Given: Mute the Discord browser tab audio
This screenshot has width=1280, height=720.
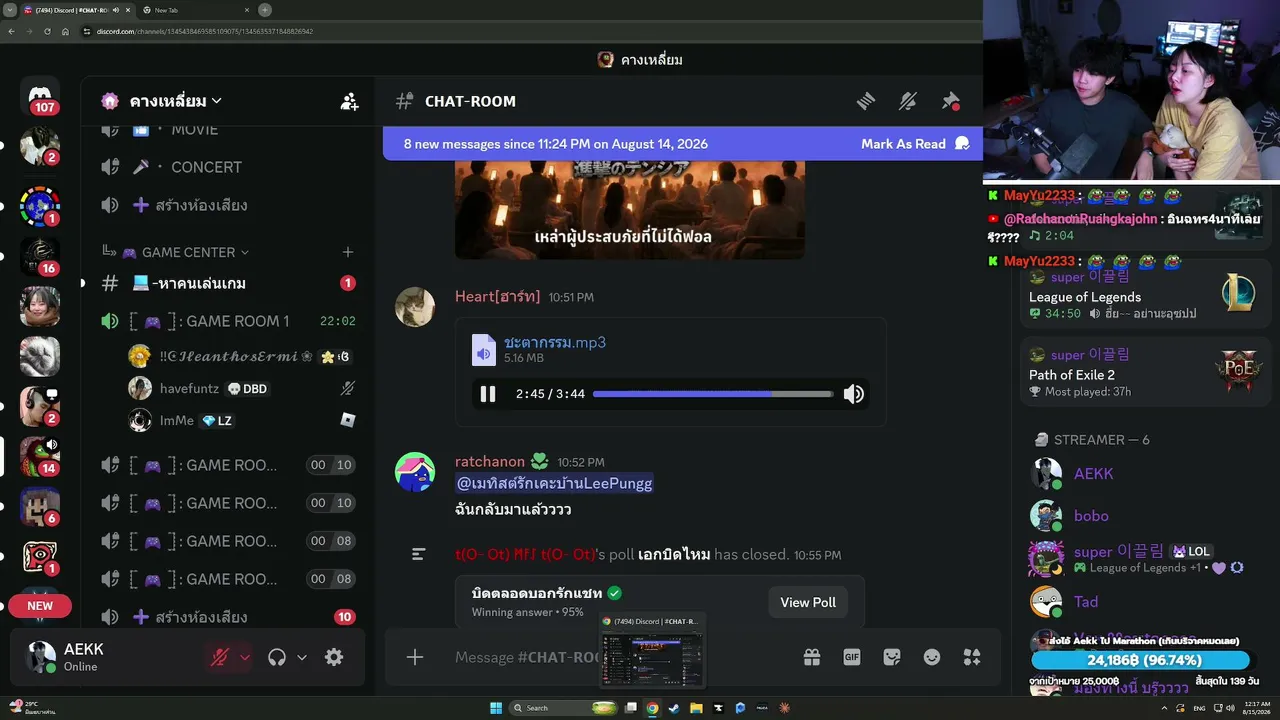Looking at the screenshot, I should tap(117, 10).
